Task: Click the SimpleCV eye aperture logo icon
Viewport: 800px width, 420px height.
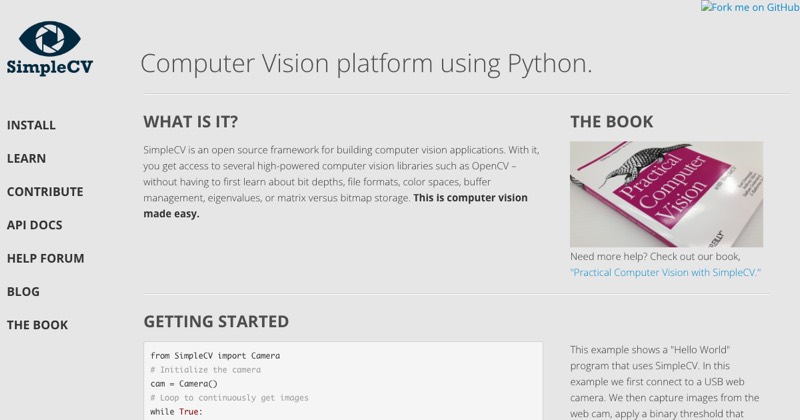Action: (49, 39)
